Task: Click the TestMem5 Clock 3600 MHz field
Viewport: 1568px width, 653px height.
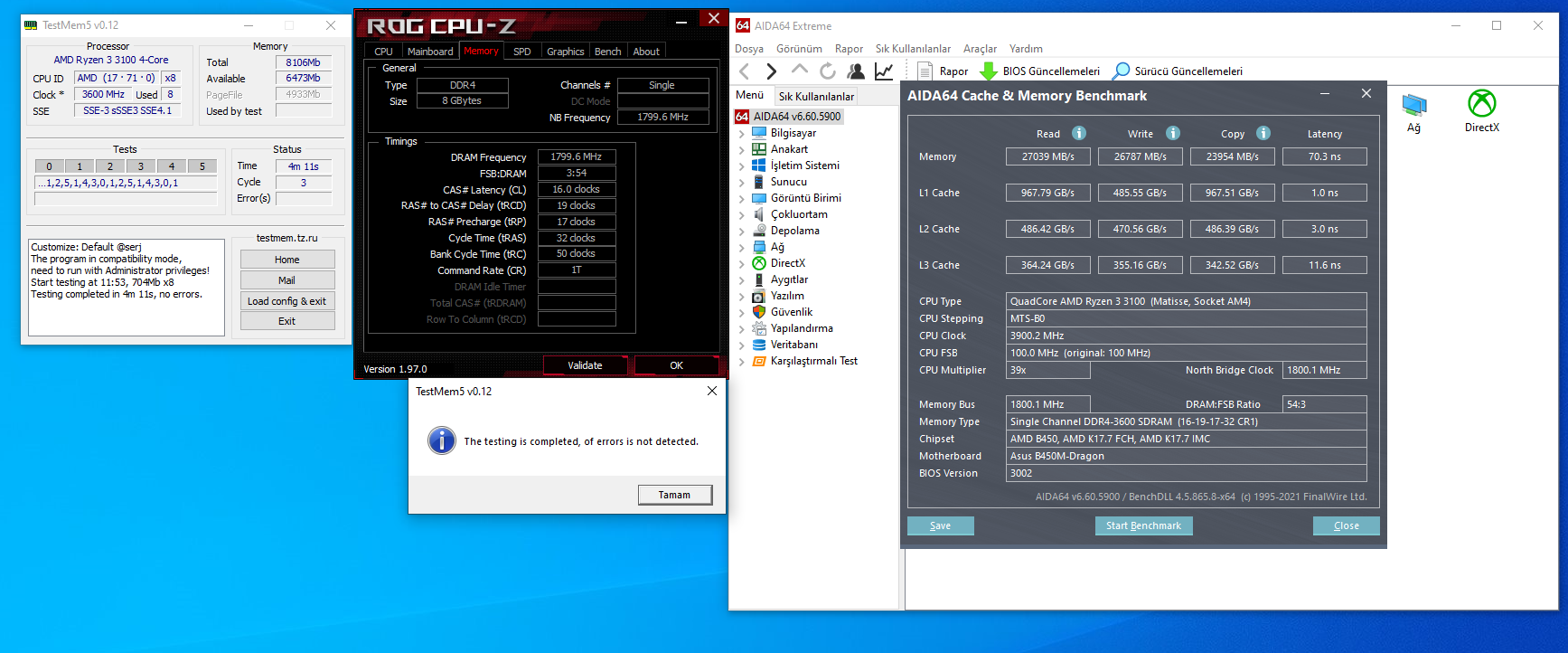Action: [103, 94]
